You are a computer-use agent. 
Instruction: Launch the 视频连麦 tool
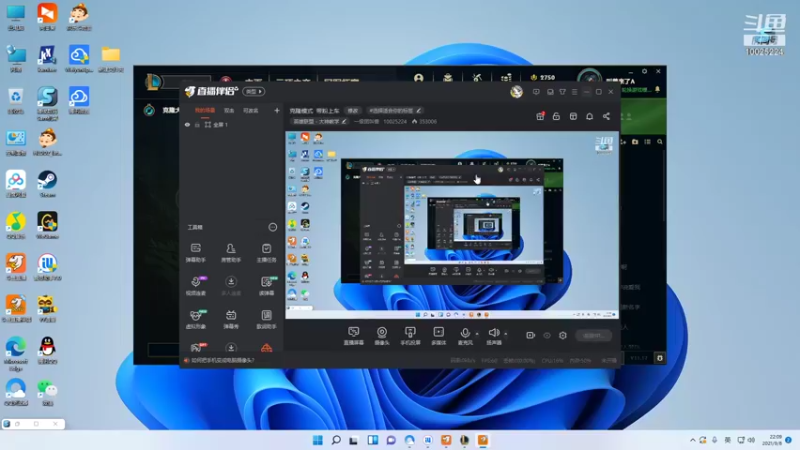point(195,286)
